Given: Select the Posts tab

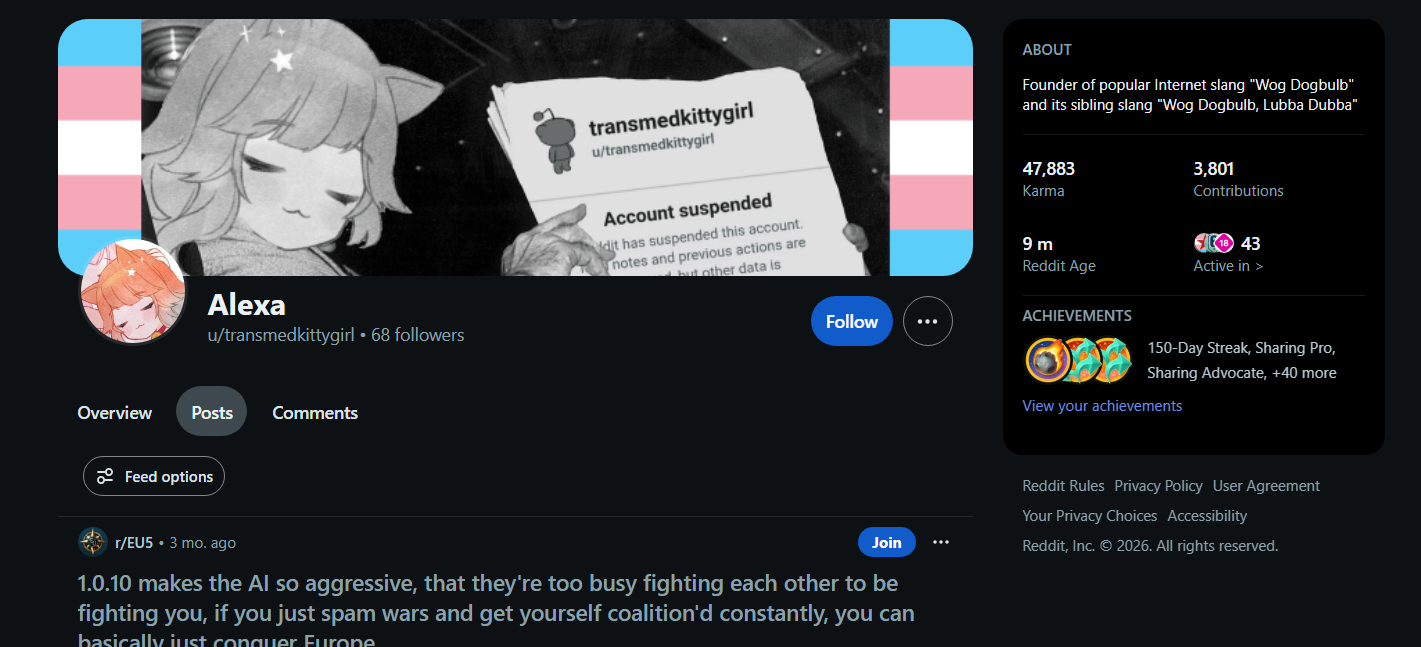Looking at the screenshot, I should (x=212, y=412).
